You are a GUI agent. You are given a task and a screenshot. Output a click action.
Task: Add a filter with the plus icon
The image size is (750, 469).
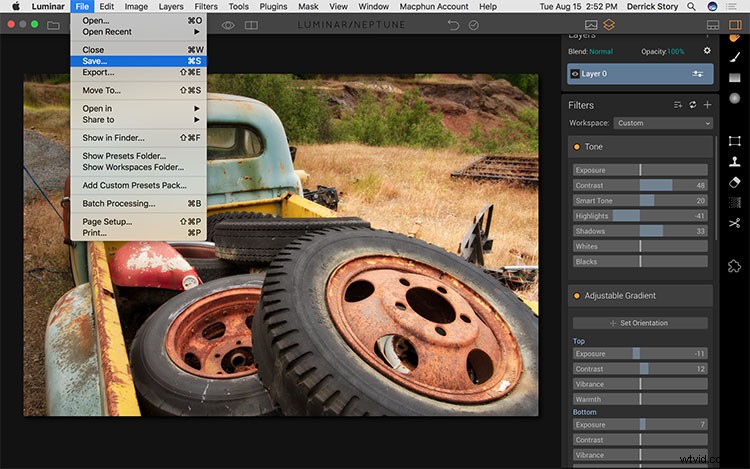click(x=707, y=105)
